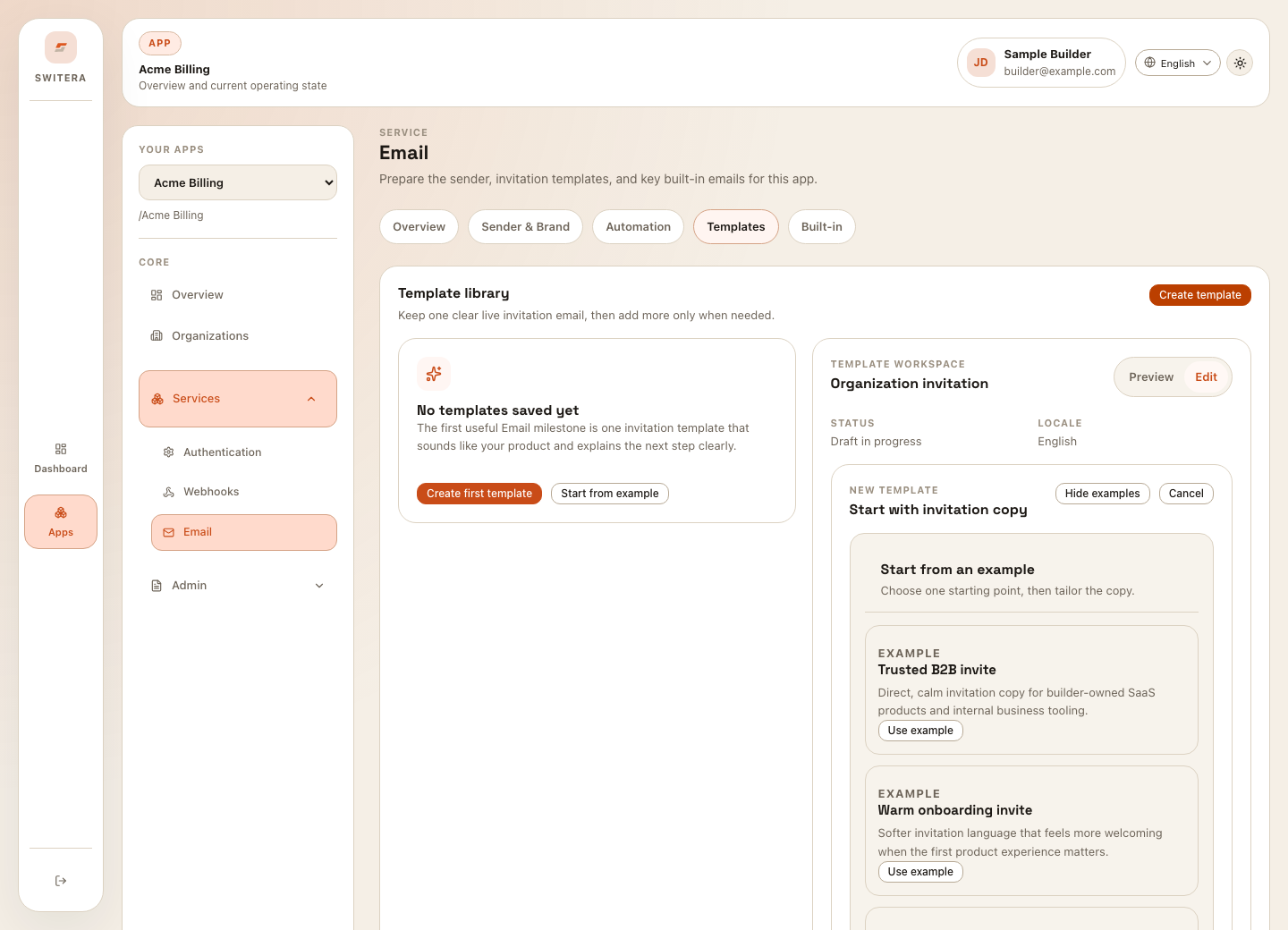
Task: Open Apps in the left rail
Action: (x=61, y=521)
